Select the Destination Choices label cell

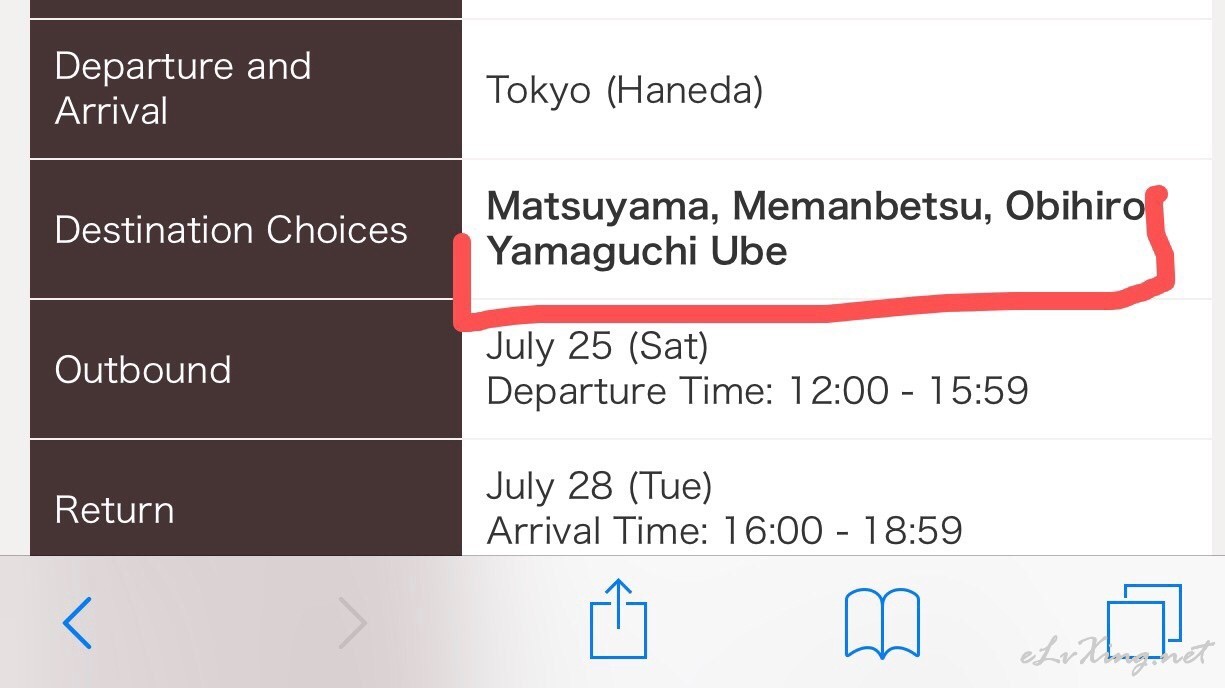(246, 229)
